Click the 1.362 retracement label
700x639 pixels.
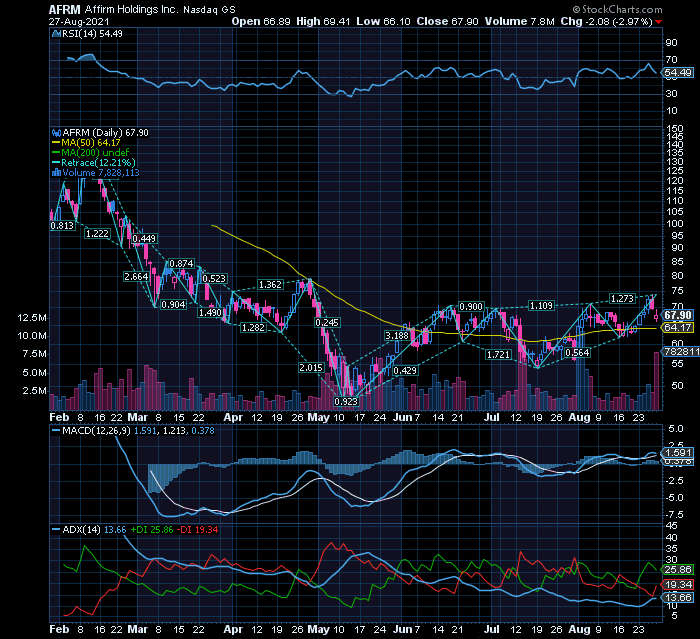click(270, 284)
